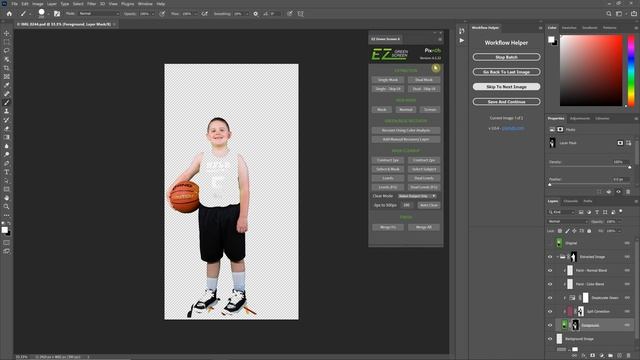This screenshot has height=360, width=640.
Task: Open the brush preset picker arrow
Action: click(48, 13)
